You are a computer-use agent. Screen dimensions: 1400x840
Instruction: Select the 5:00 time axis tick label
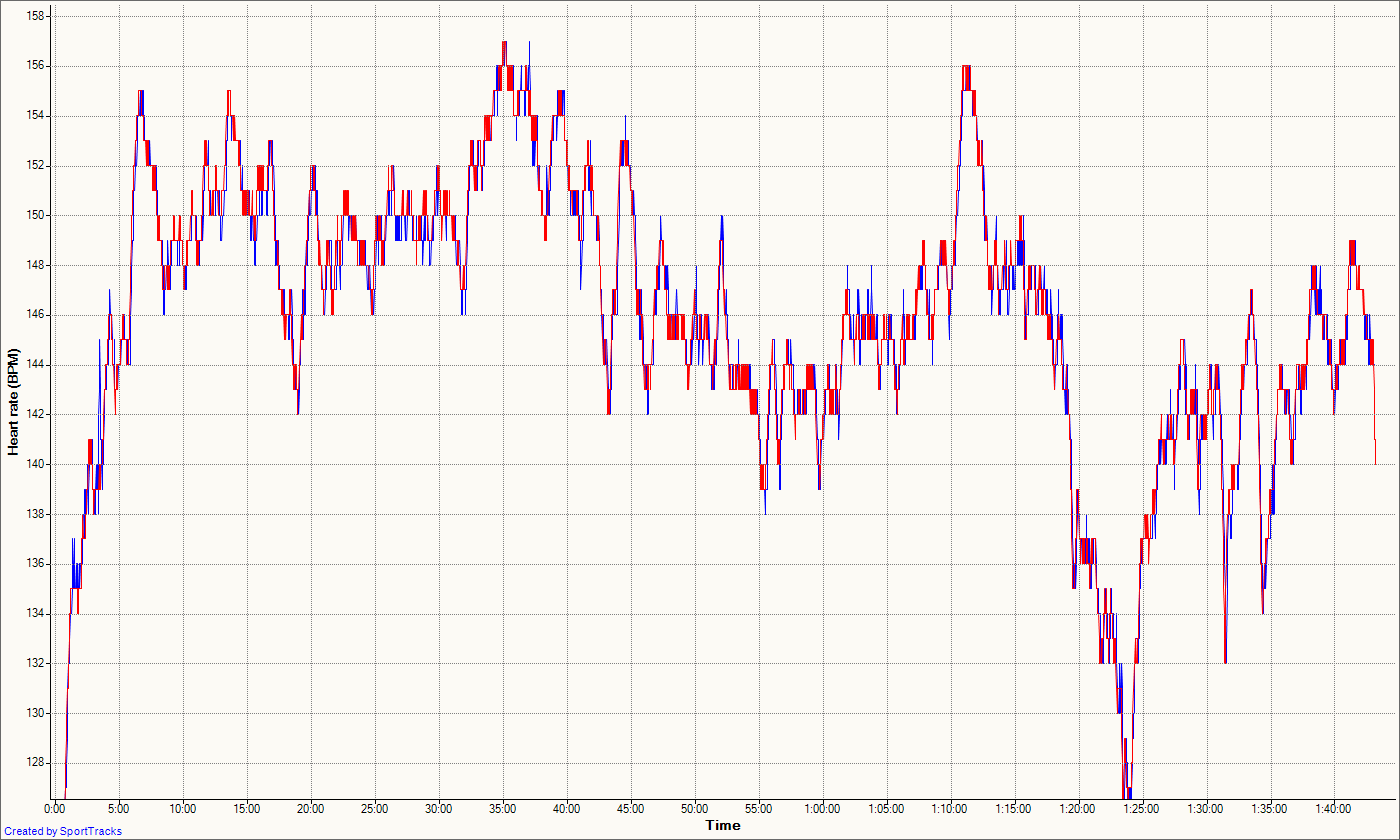tap(118, 808)
